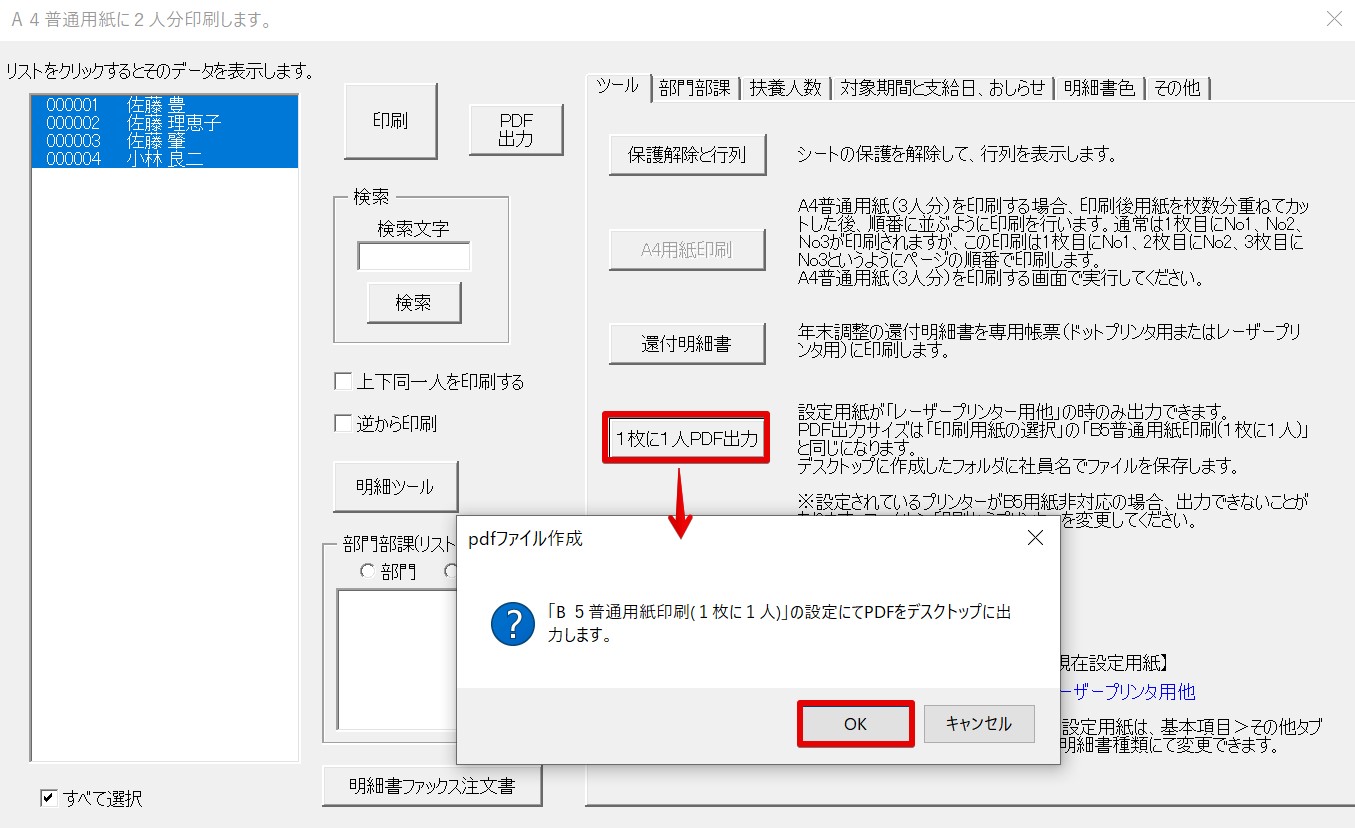
Task: Click the 検索文字 input field
Action: coord(414,257)
